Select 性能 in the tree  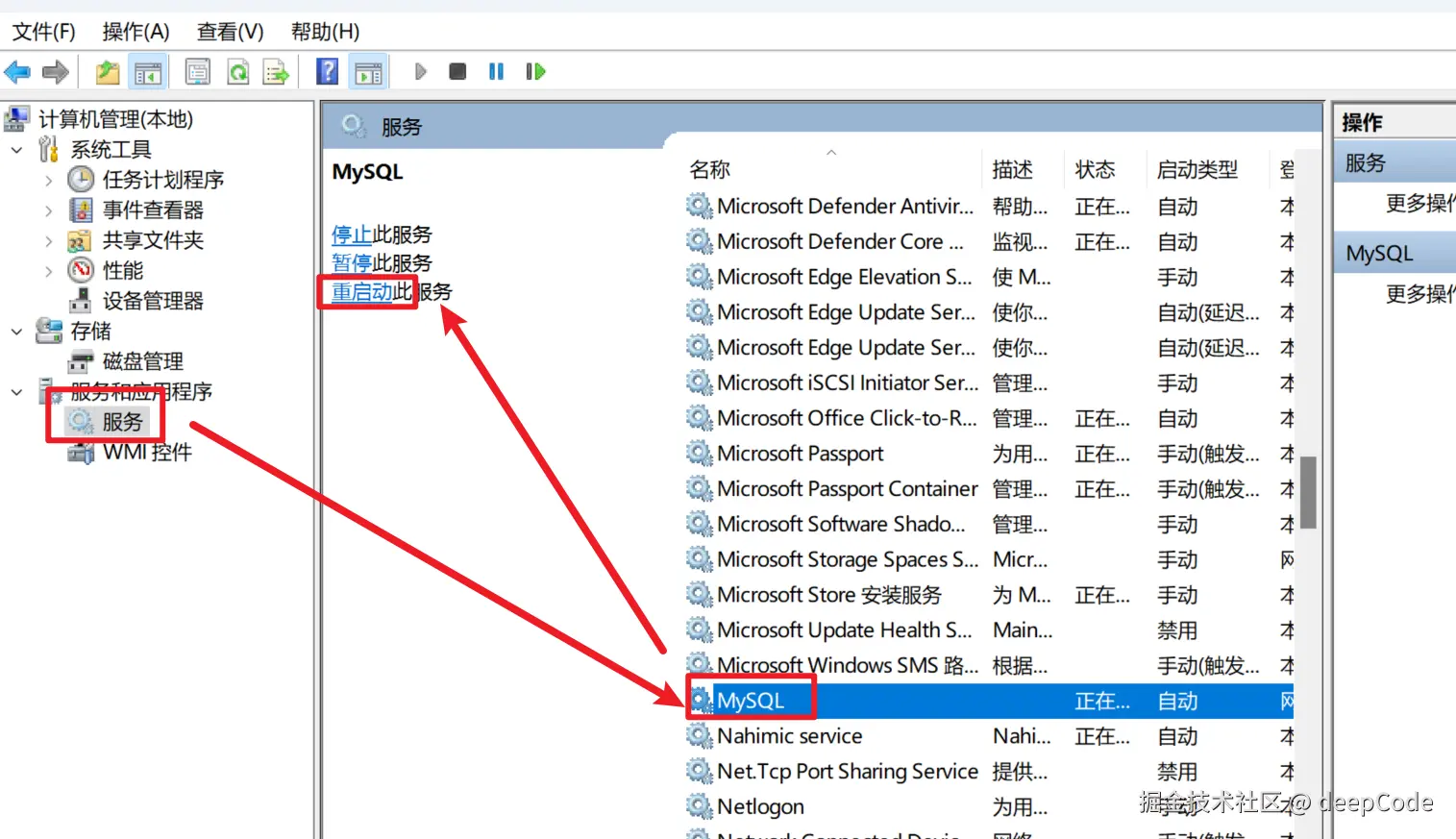pyautogui.click(x=123, y=271)
